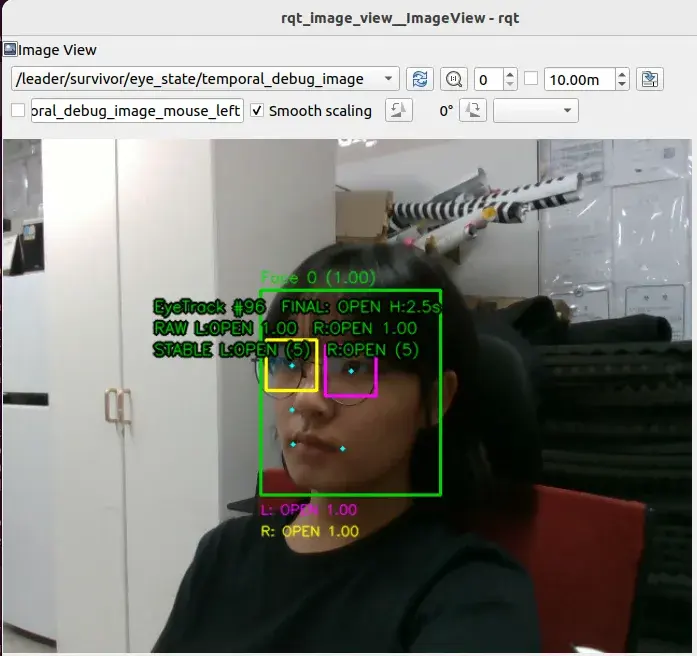Click inside the 10.00m range field
697x656 pixels.
coord(580,80)
